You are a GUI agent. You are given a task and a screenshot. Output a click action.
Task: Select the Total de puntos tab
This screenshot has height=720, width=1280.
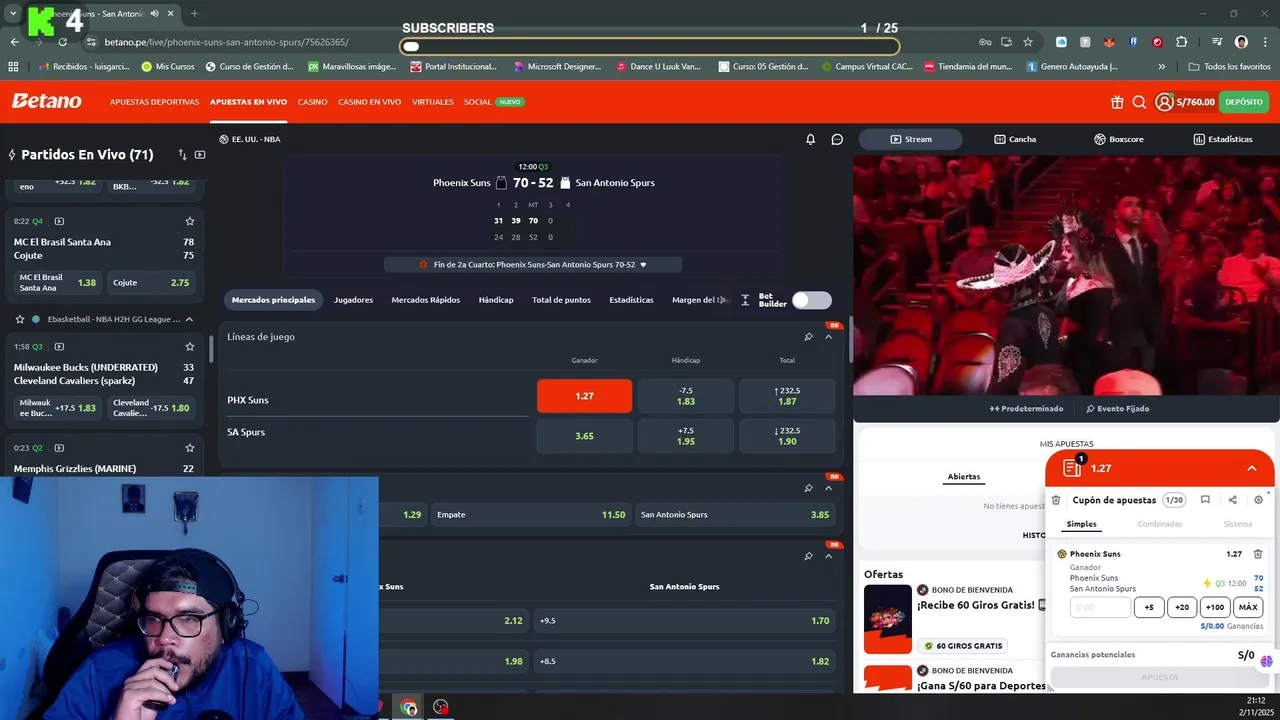coord(561,300)
